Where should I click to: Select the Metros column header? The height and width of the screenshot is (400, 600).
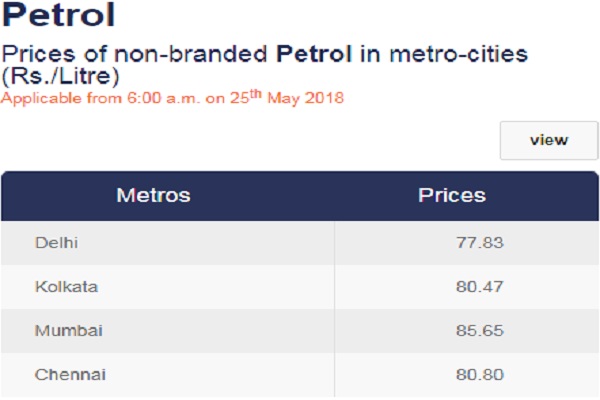tap(153, 195)
